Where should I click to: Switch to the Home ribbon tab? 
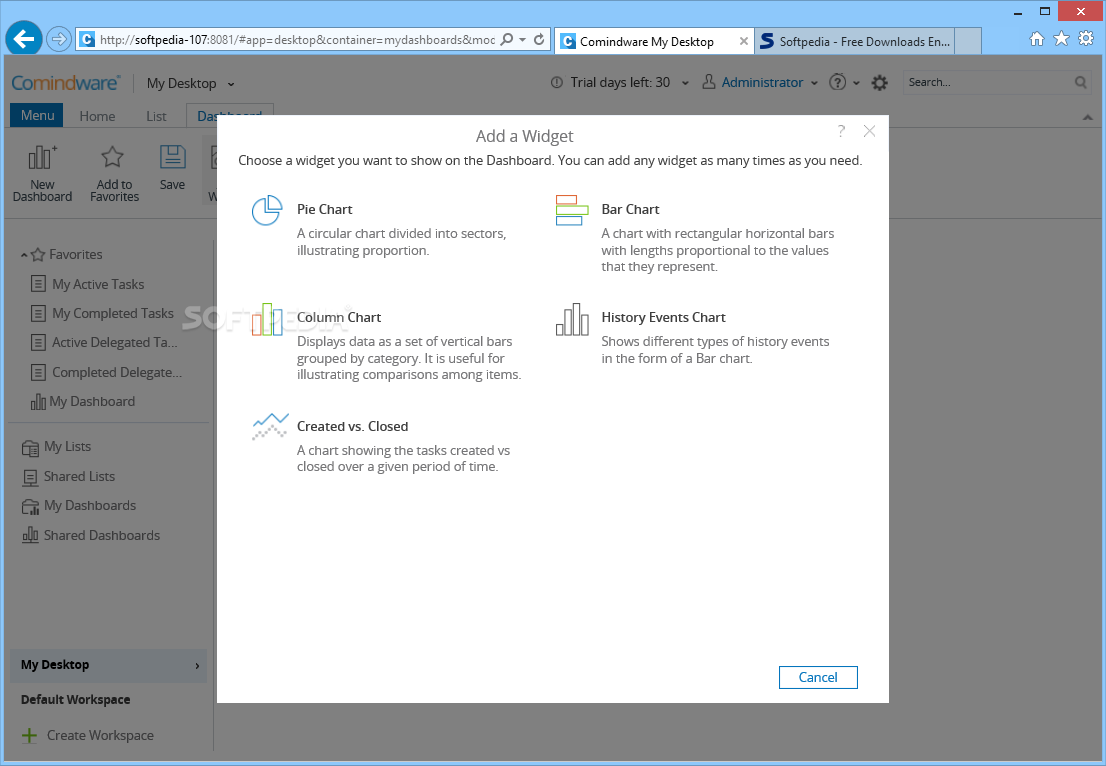pos(97,116)
